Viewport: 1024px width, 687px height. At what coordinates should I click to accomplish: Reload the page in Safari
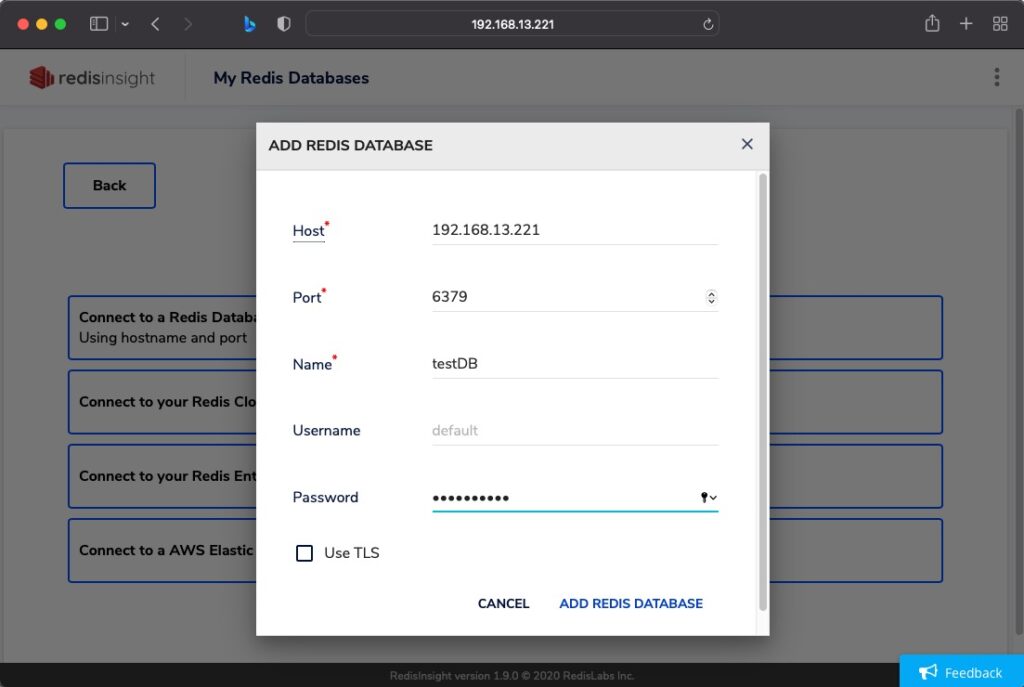tap(708, 24)
